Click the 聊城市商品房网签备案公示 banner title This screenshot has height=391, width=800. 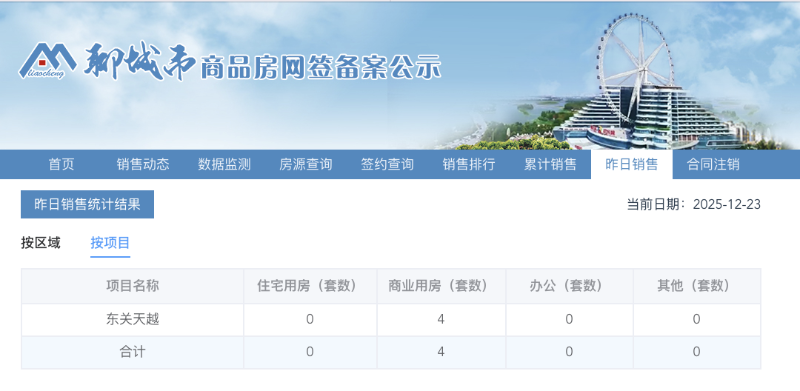(262, 62)
